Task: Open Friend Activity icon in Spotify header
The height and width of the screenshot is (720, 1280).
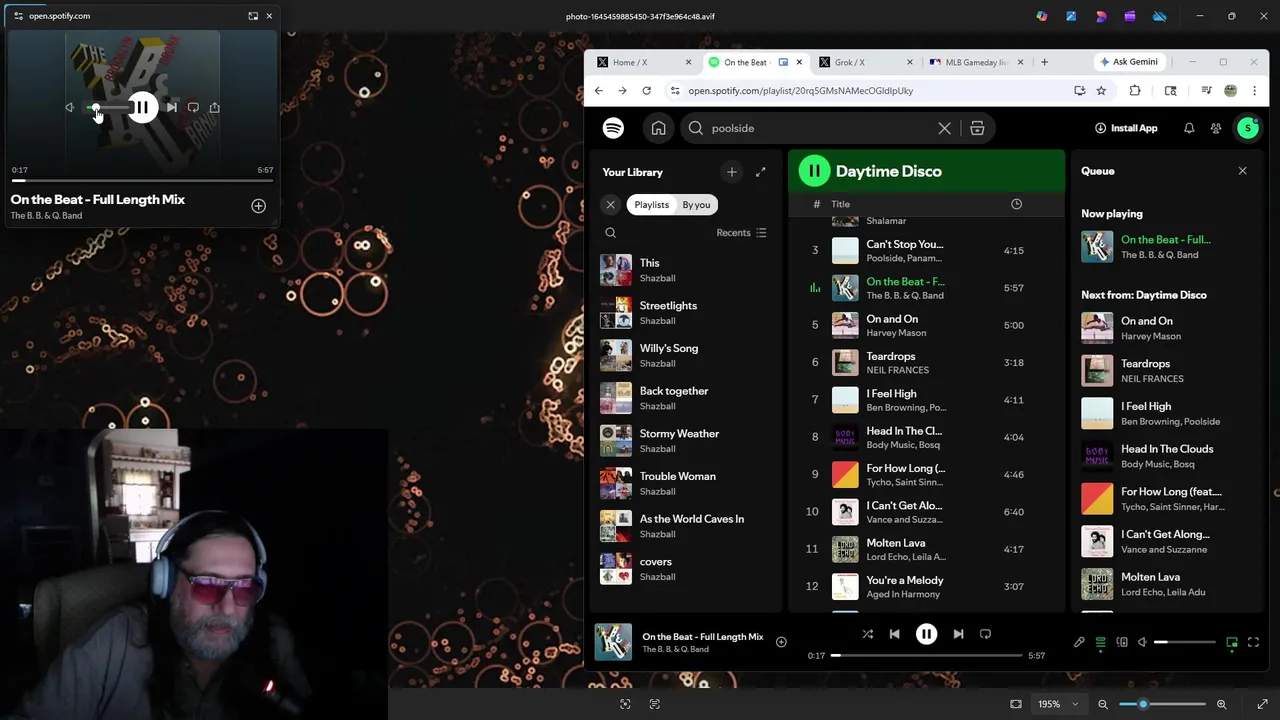Action: tap(1216, 128)
